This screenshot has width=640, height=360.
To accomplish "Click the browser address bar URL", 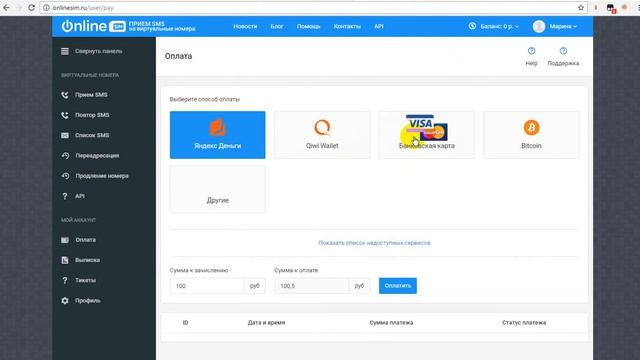I will [x=83, y=8].
